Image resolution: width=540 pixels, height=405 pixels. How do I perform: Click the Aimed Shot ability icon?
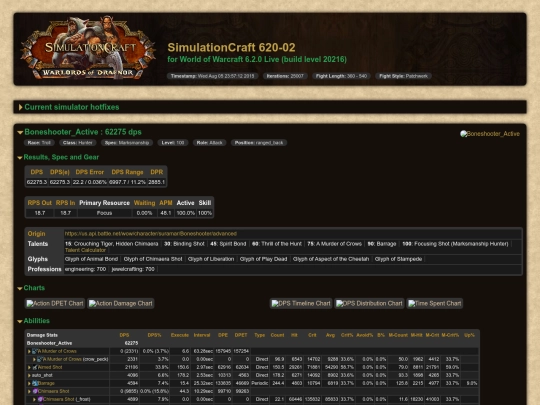click(x=34, y=367)
